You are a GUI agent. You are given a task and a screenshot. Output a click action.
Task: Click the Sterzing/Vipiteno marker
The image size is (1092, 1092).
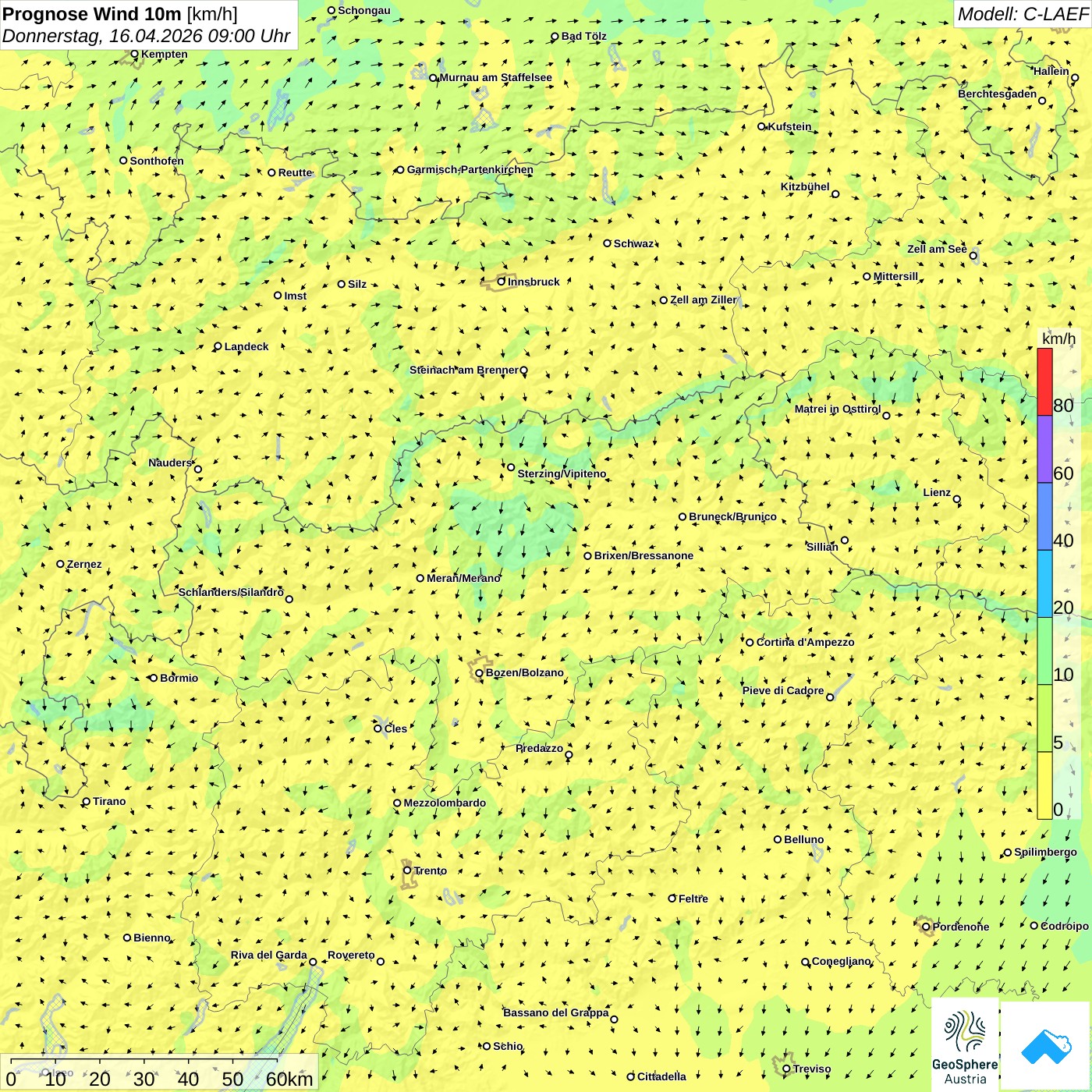tap(511, 467)
